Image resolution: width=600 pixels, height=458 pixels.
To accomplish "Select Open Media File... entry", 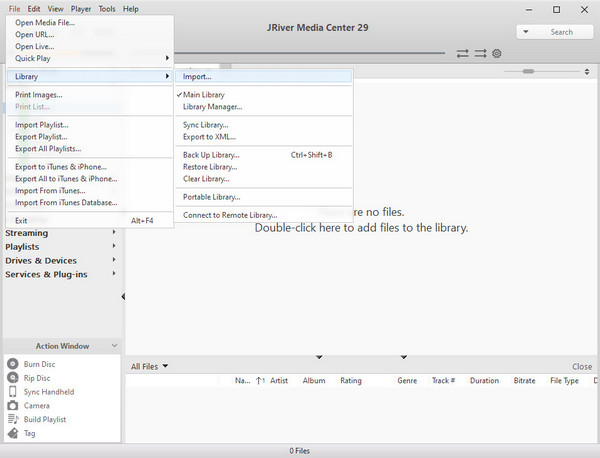I will point(90,22).
